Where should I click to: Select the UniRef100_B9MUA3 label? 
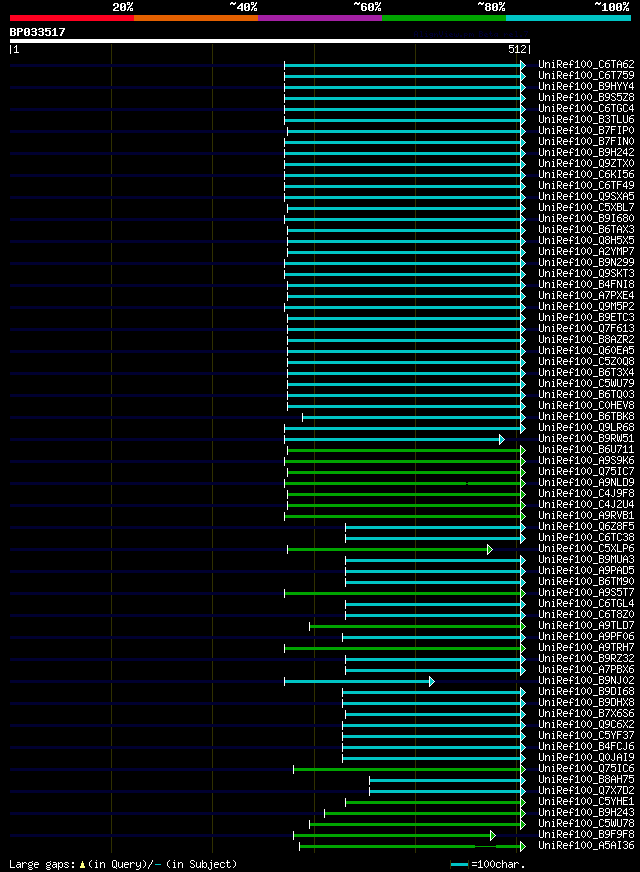(x=586, y=559)
